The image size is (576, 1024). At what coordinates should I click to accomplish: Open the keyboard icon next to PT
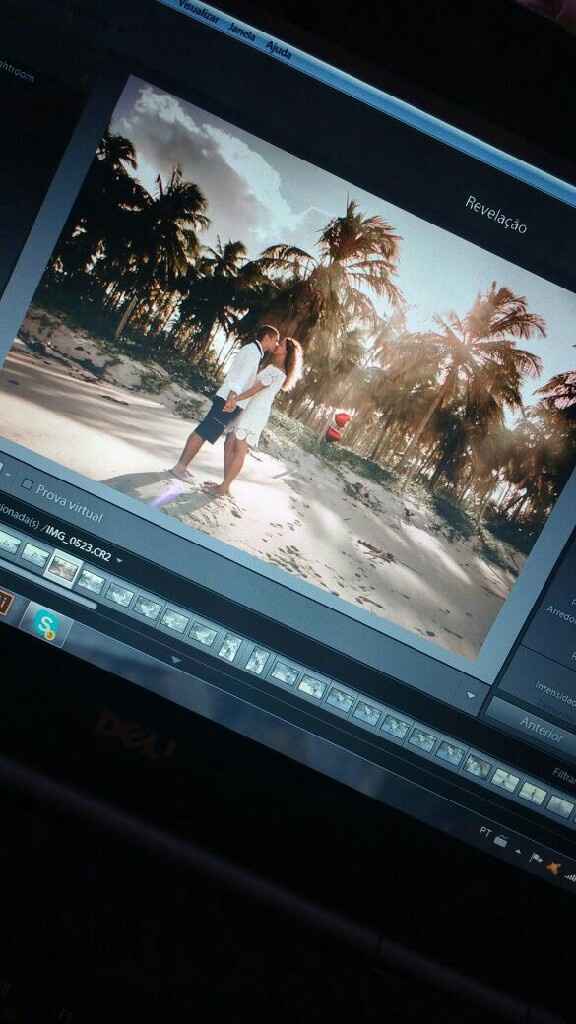(501, 840)
